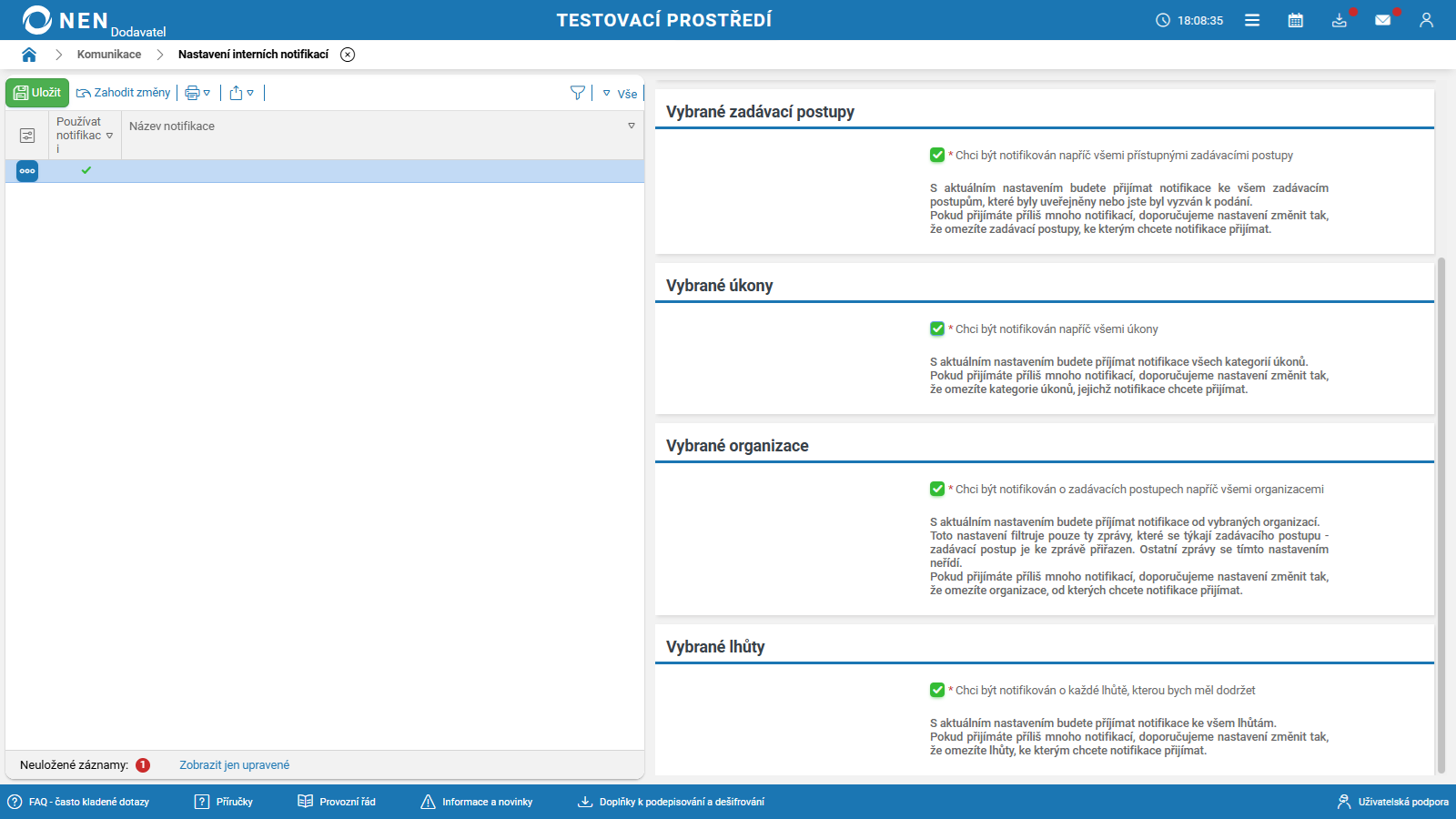
Task: Open the calendar icon in header
Action: click(x=1296, y=20)
